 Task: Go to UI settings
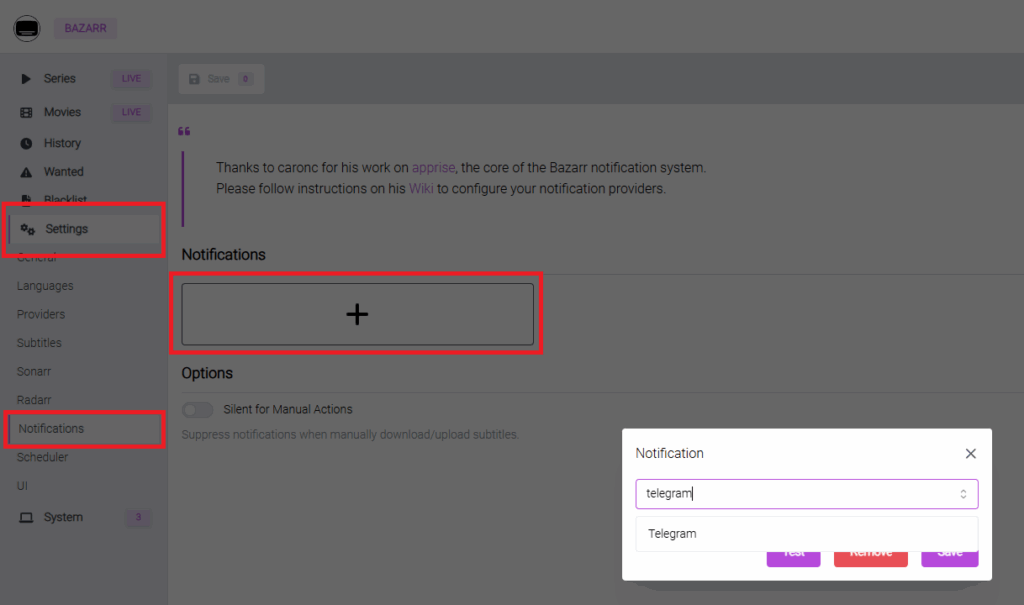tap(22, 486)
